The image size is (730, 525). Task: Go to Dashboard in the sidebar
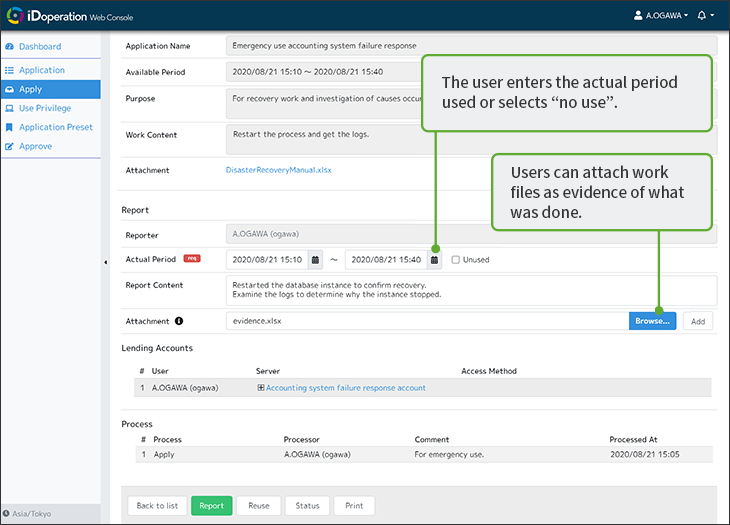click(x=40, y=47)
